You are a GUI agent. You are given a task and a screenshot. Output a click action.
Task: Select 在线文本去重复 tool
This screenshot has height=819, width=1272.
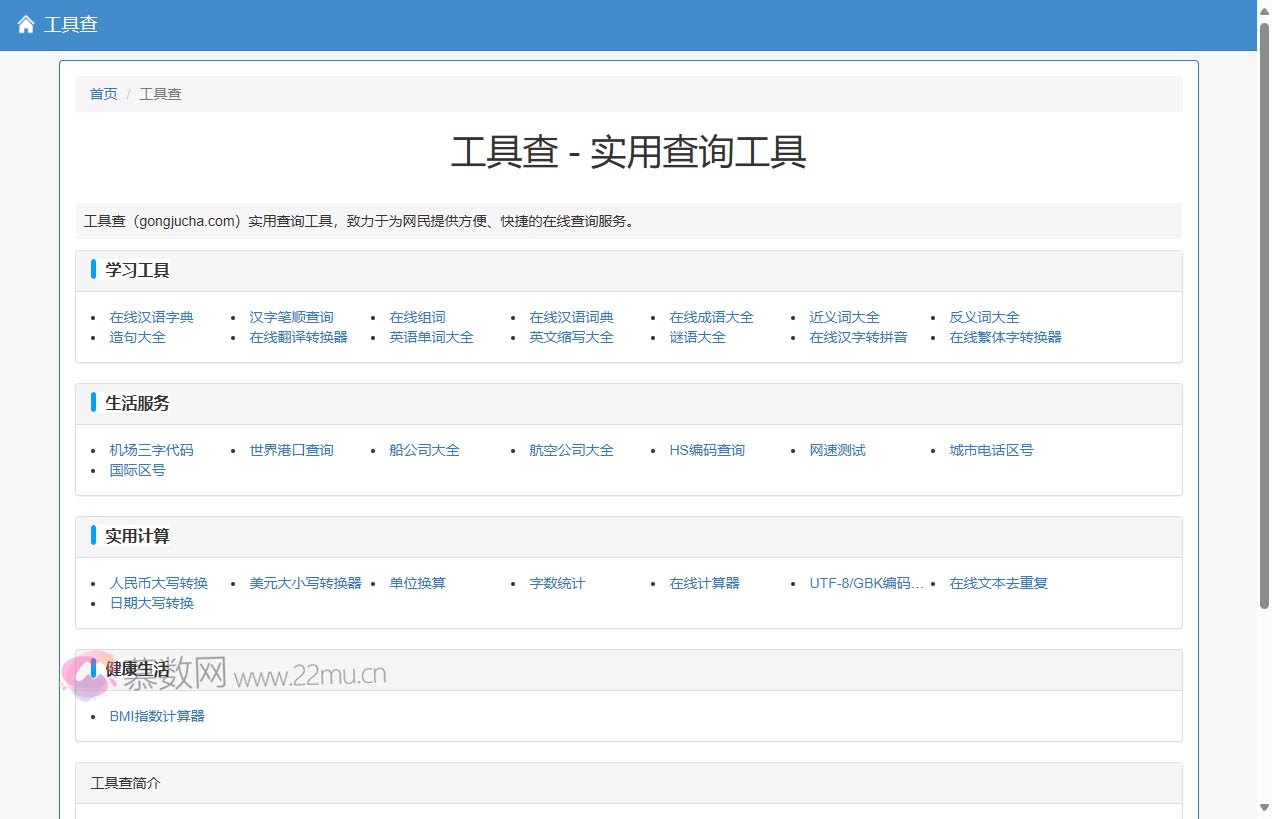pyautogui.click(x=998, y=583)
